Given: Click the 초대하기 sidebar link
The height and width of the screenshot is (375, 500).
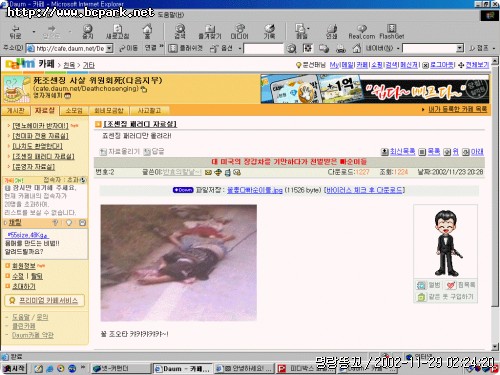Looking at the screenshot, I should click(x=24, y=286).
